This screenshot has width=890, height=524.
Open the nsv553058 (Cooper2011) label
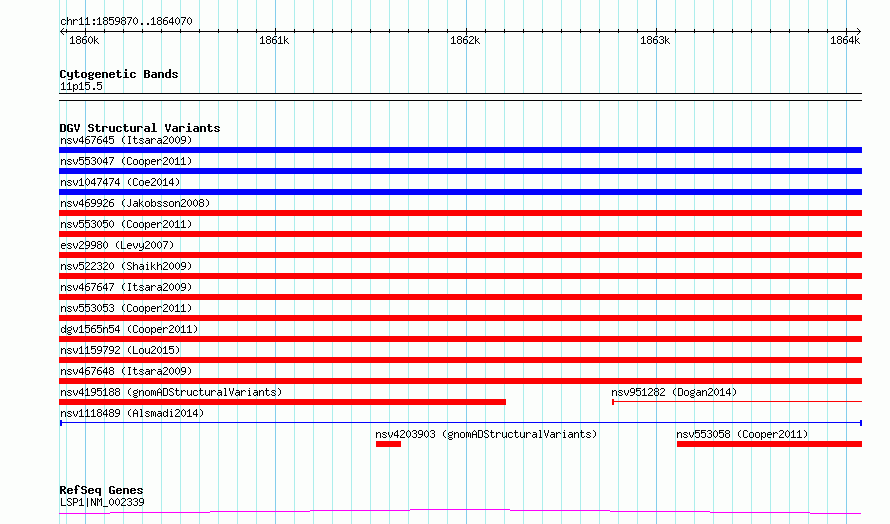coord(742,434)
